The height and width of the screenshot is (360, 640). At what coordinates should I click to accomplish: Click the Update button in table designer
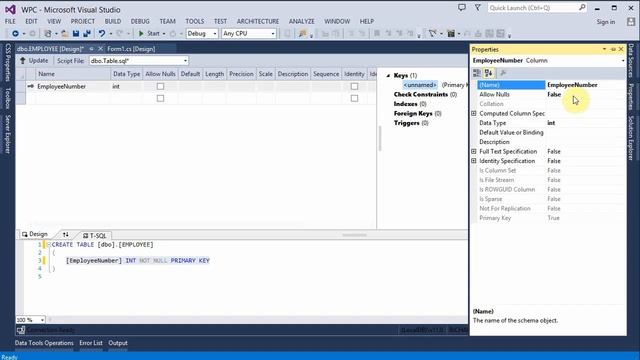(34, 60)
